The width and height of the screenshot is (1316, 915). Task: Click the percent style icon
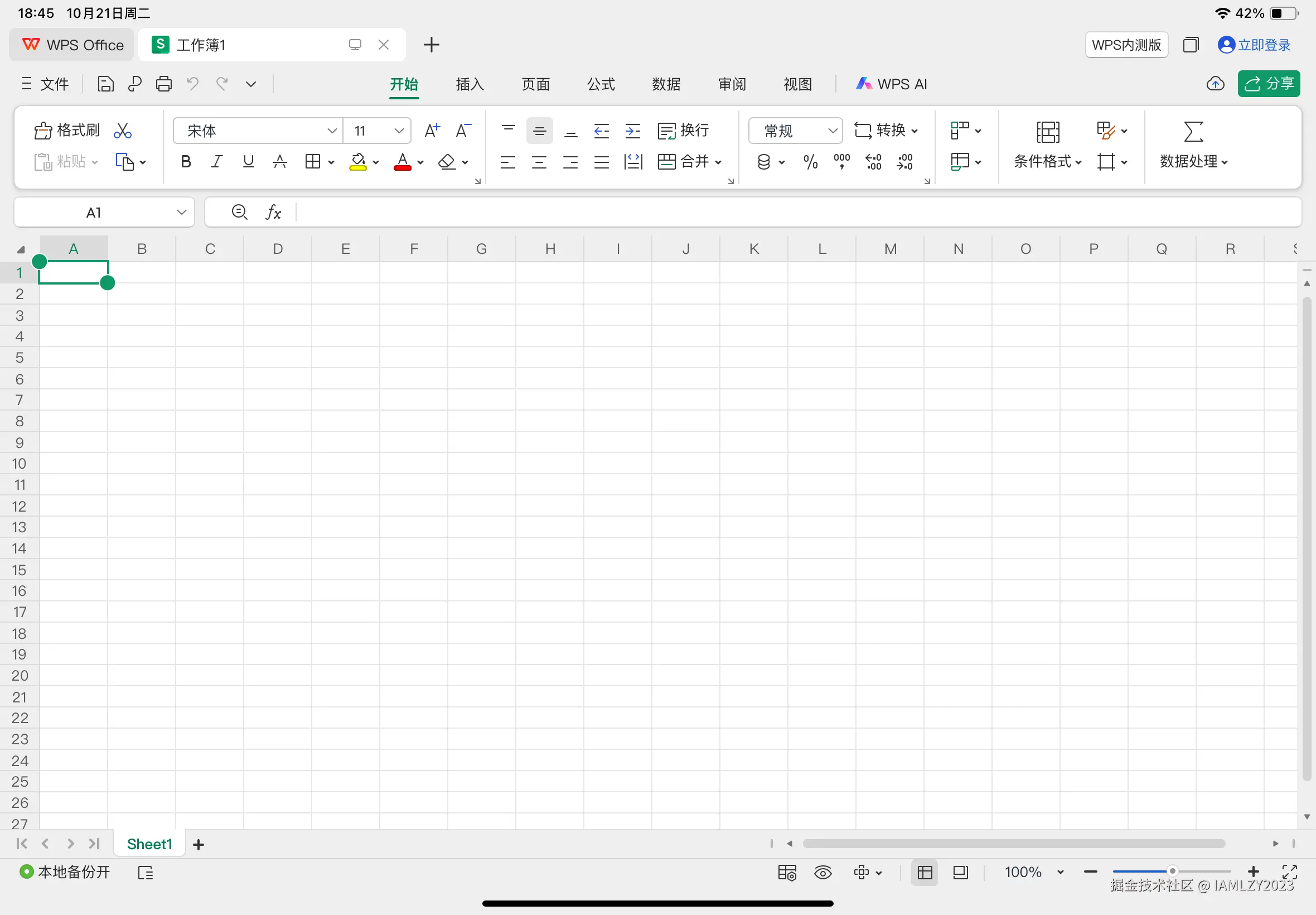[x=810, y=162]
